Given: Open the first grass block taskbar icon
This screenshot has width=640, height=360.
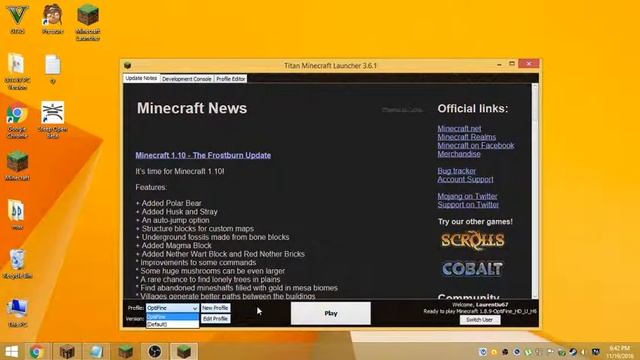Looking at the screenshot, I should pyautogui.click(x=125, y=351).
